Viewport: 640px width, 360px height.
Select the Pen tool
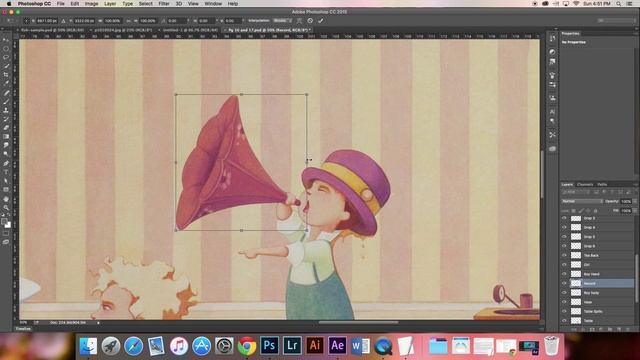6,163
